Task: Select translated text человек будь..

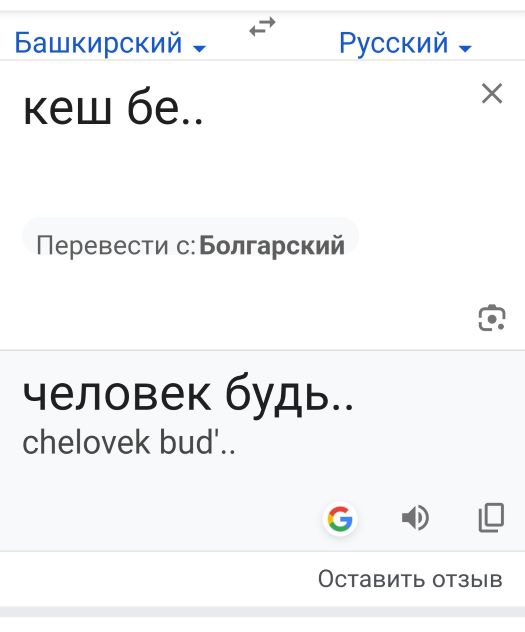Action: pos(188,394)
